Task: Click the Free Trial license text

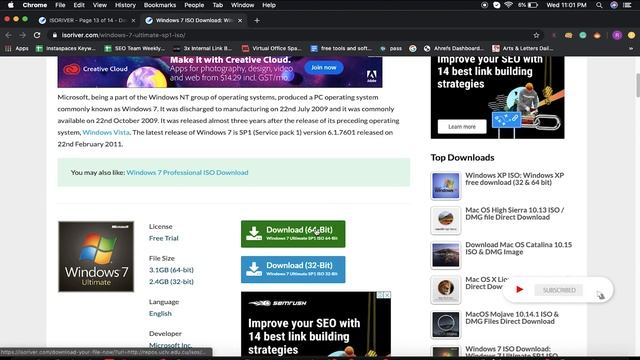Action: pos(164,238)
